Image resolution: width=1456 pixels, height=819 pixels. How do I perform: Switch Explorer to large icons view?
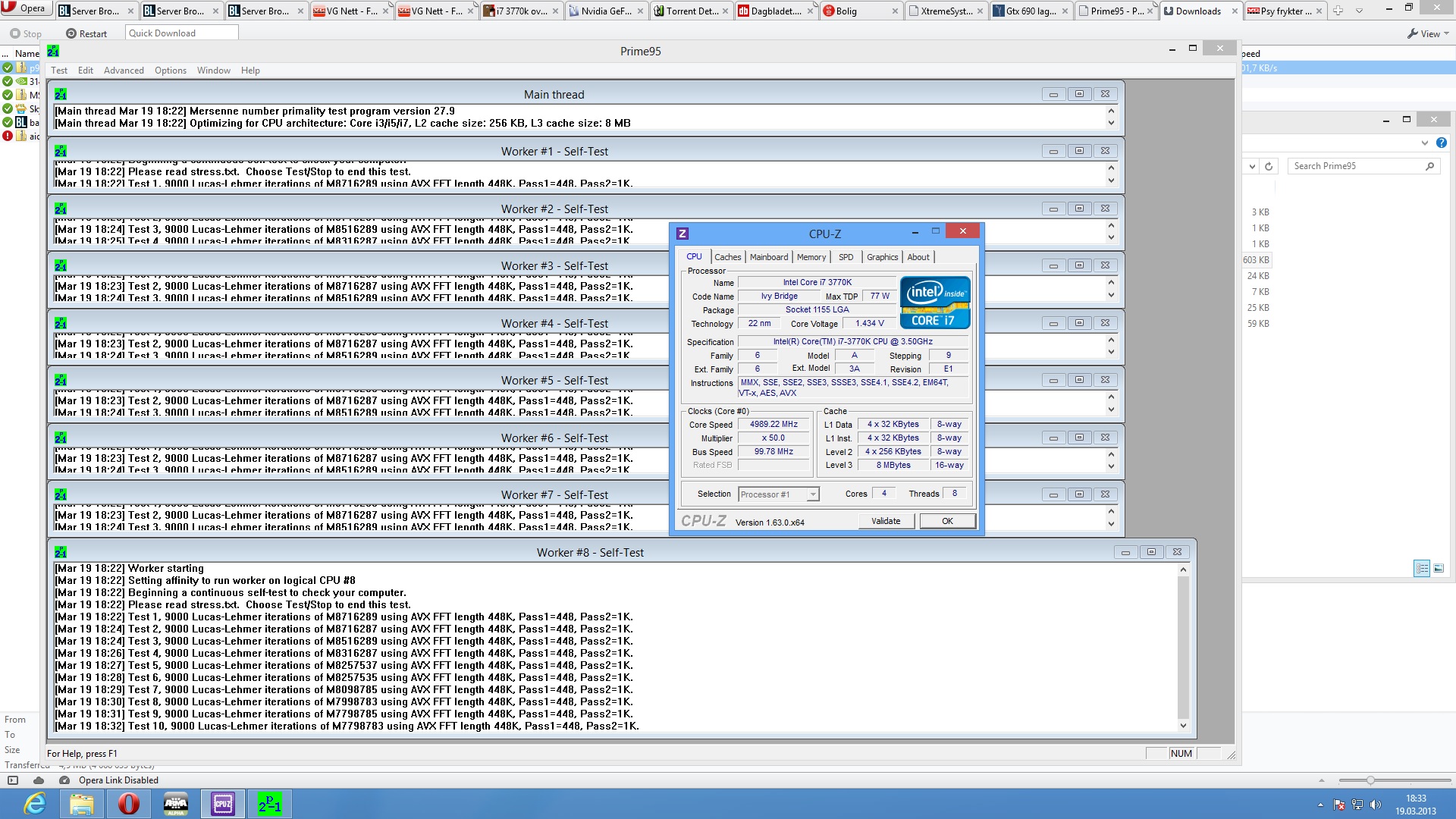point(1439,568)
